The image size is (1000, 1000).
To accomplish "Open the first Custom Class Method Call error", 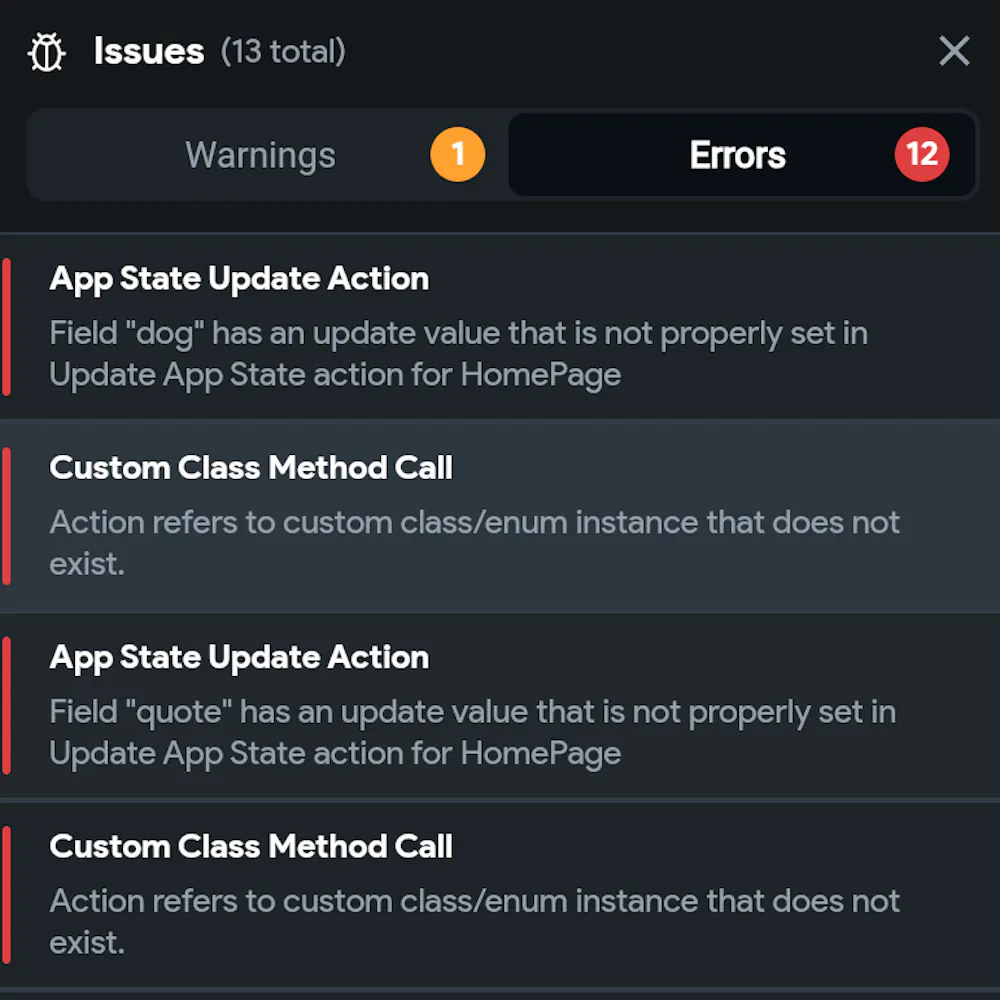I will point(251,467).
